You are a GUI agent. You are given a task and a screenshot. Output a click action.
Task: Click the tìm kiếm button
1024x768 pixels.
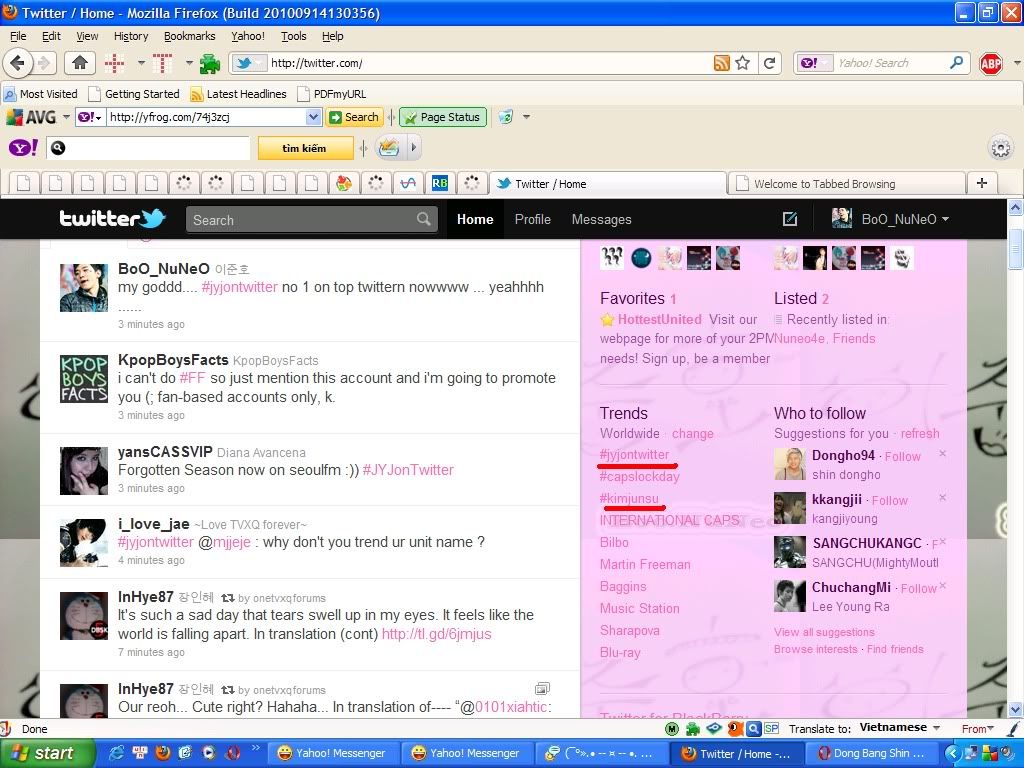tap(305, 148)
